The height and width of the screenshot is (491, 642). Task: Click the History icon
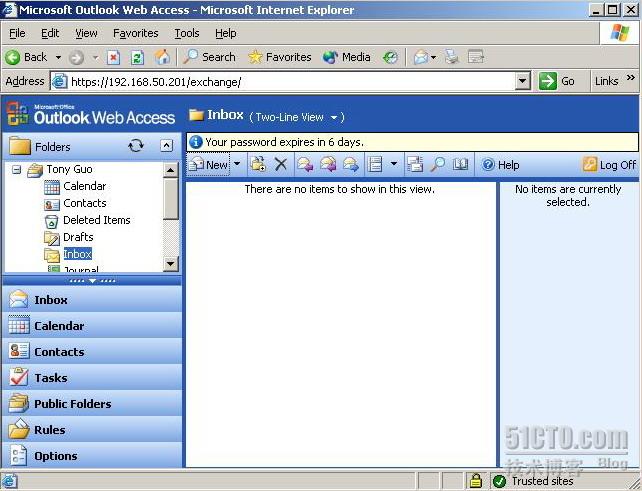tap(390, 57)
